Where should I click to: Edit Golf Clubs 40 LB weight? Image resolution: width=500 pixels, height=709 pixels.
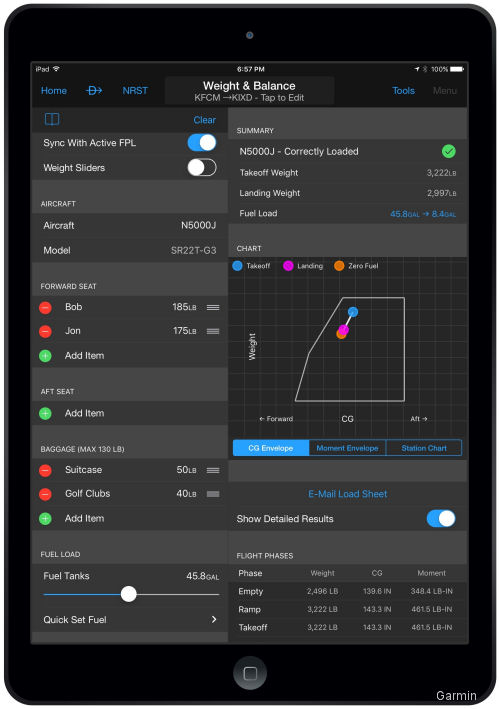(187, 494)
